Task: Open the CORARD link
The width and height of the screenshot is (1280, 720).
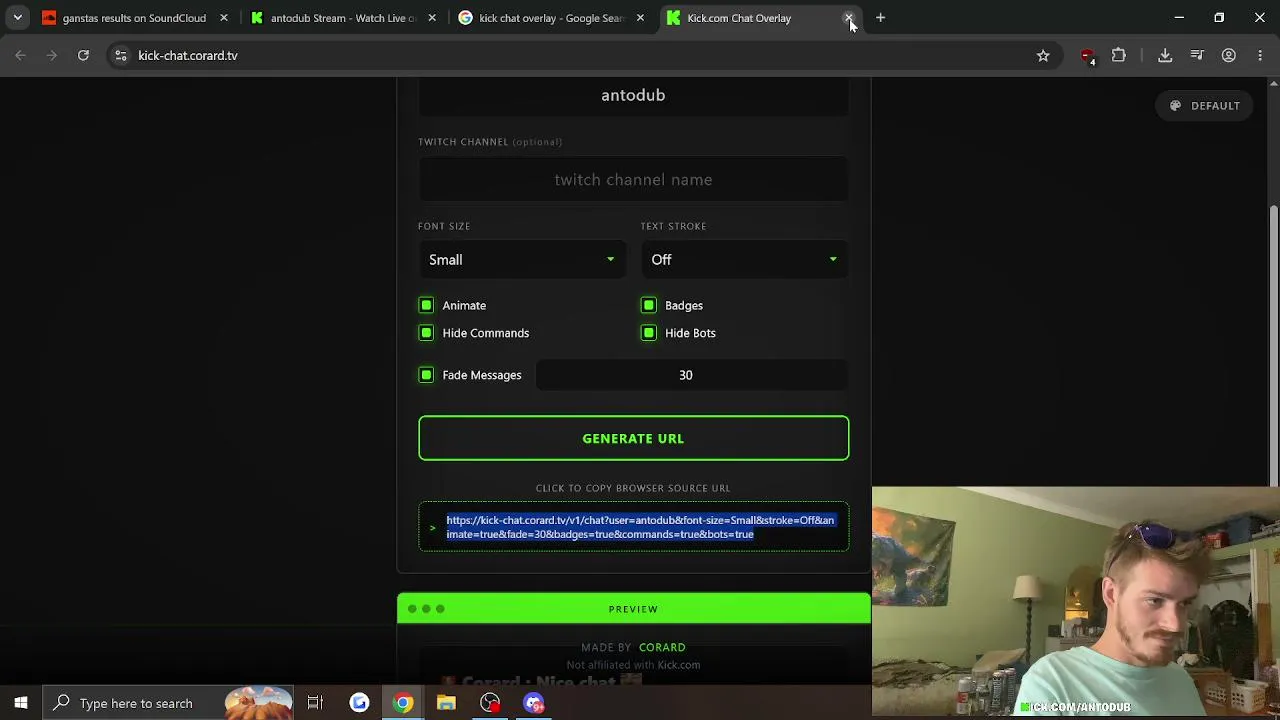Action: [662, 647]
